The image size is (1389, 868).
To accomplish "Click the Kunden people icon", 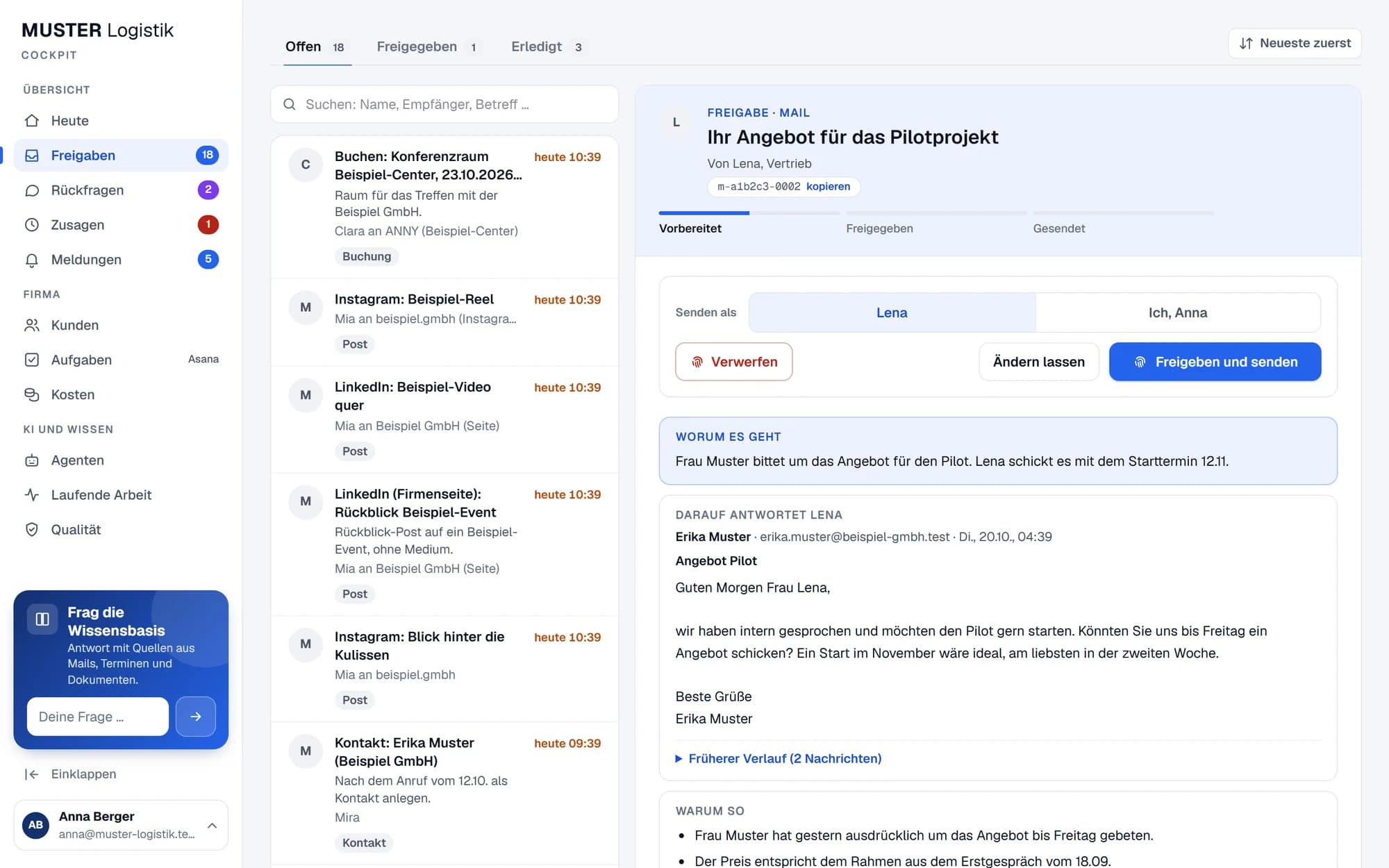I will 32,325.
